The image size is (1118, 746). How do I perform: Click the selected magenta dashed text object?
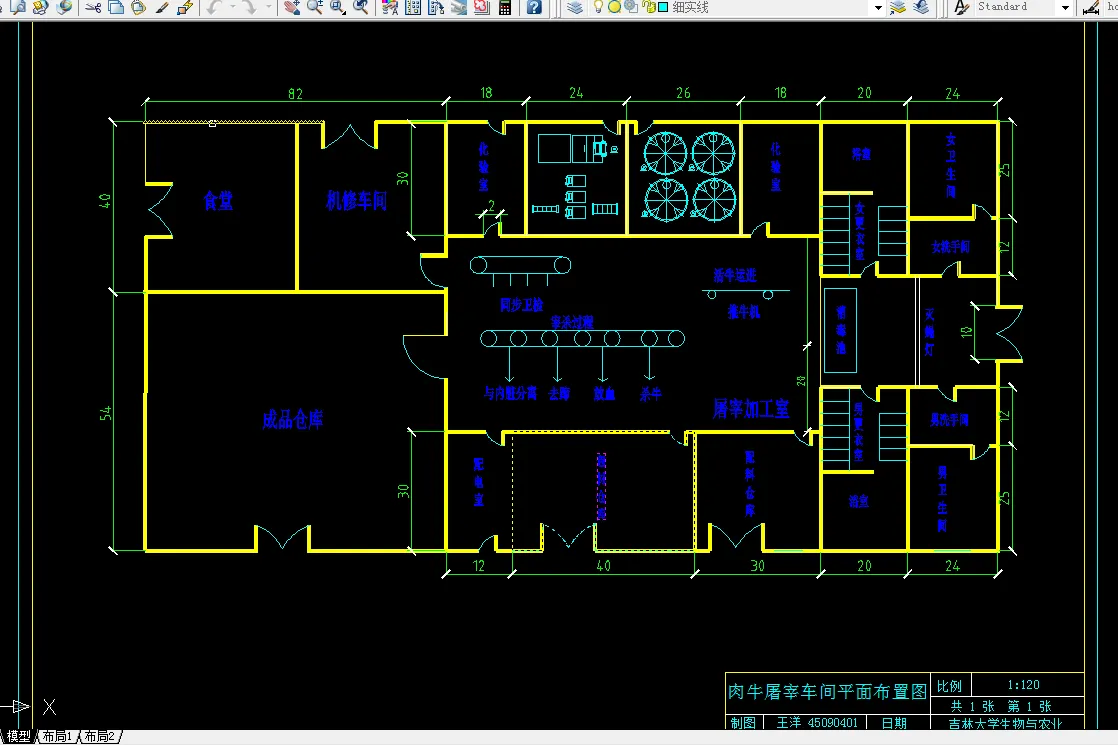(x=601, y=486)
